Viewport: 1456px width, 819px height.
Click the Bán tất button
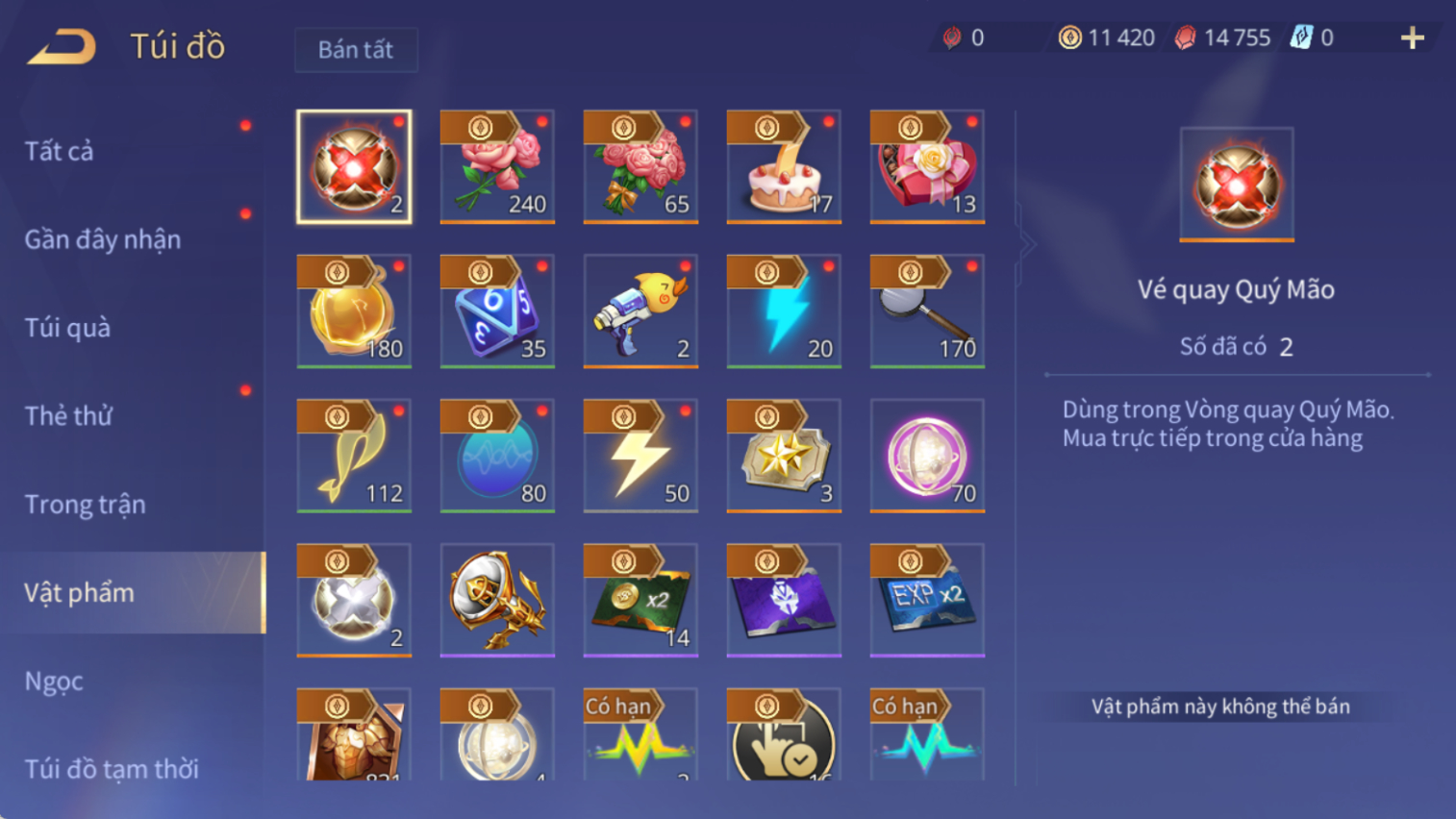[x=356, y=50]
